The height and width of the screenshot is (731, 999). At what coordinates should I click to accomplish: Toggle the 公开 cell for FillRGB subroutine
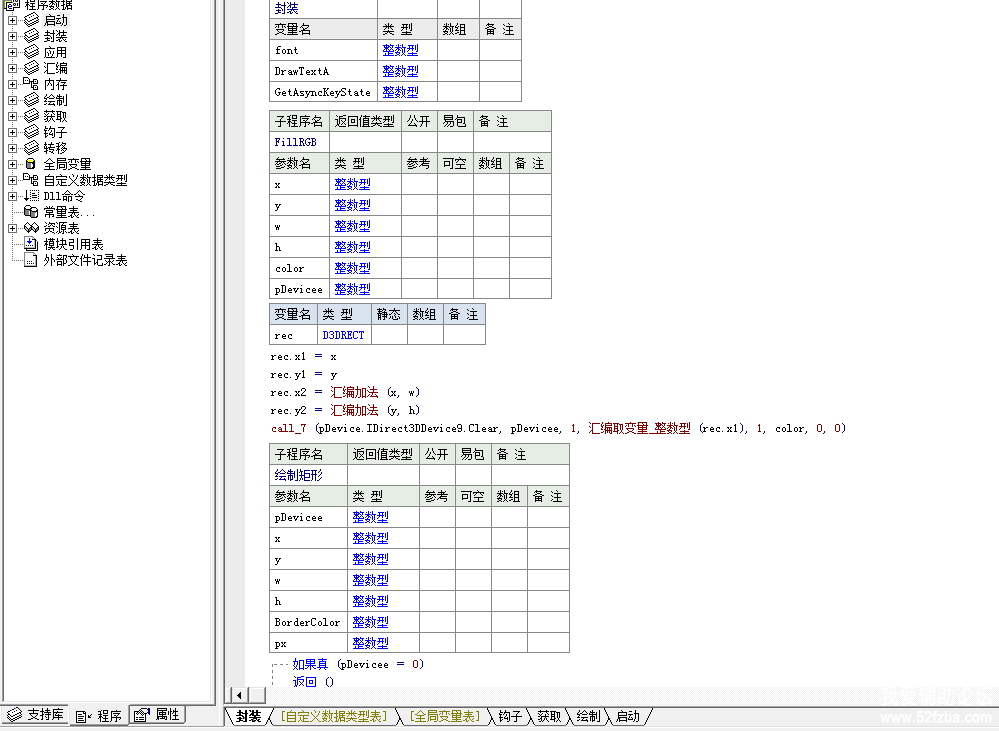point(419,142)
